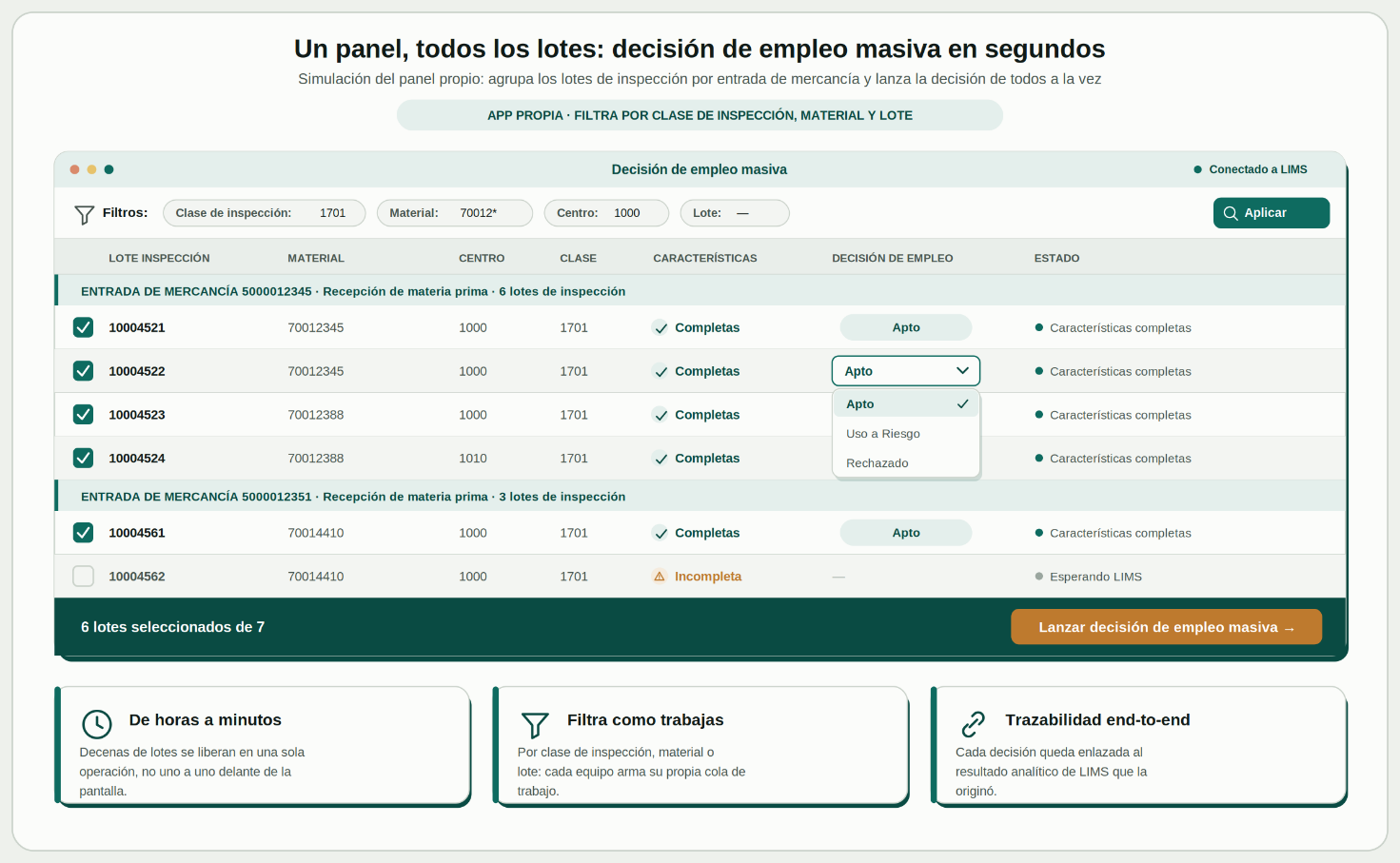Click the Clase de inspección filter field
The image size is (1400, 863).
pyautogui.click(x=265, y=213)
